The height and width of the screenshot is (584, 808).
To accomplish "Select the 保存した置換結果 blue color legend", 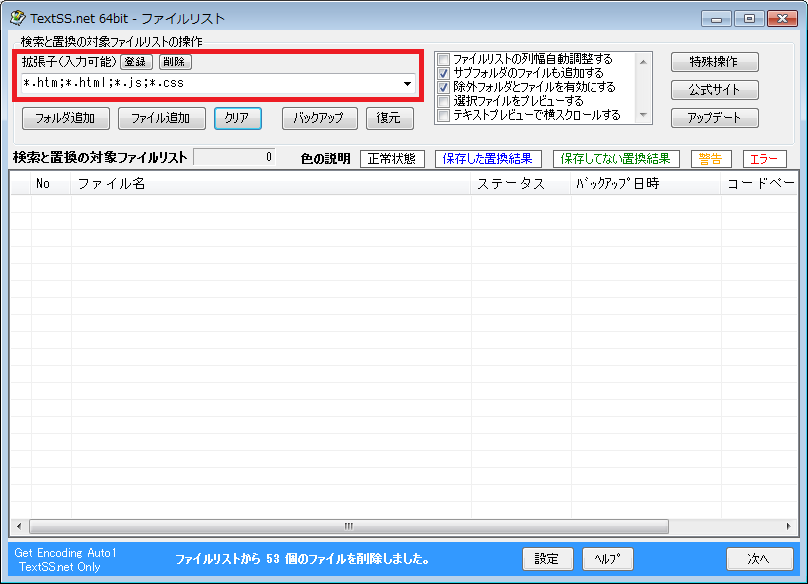I will click(x=488, y=159).
